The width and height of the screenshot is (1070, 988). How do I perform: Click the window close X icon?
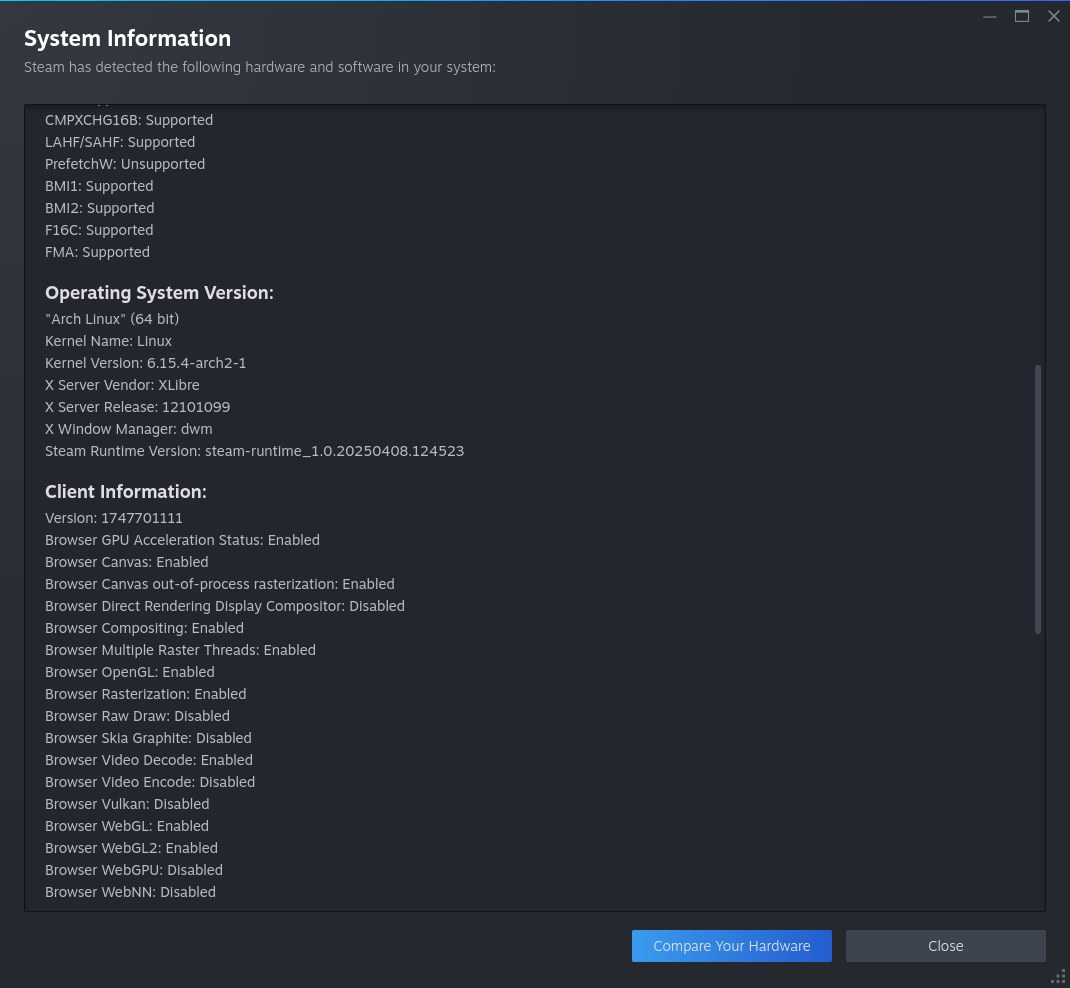1054,16
